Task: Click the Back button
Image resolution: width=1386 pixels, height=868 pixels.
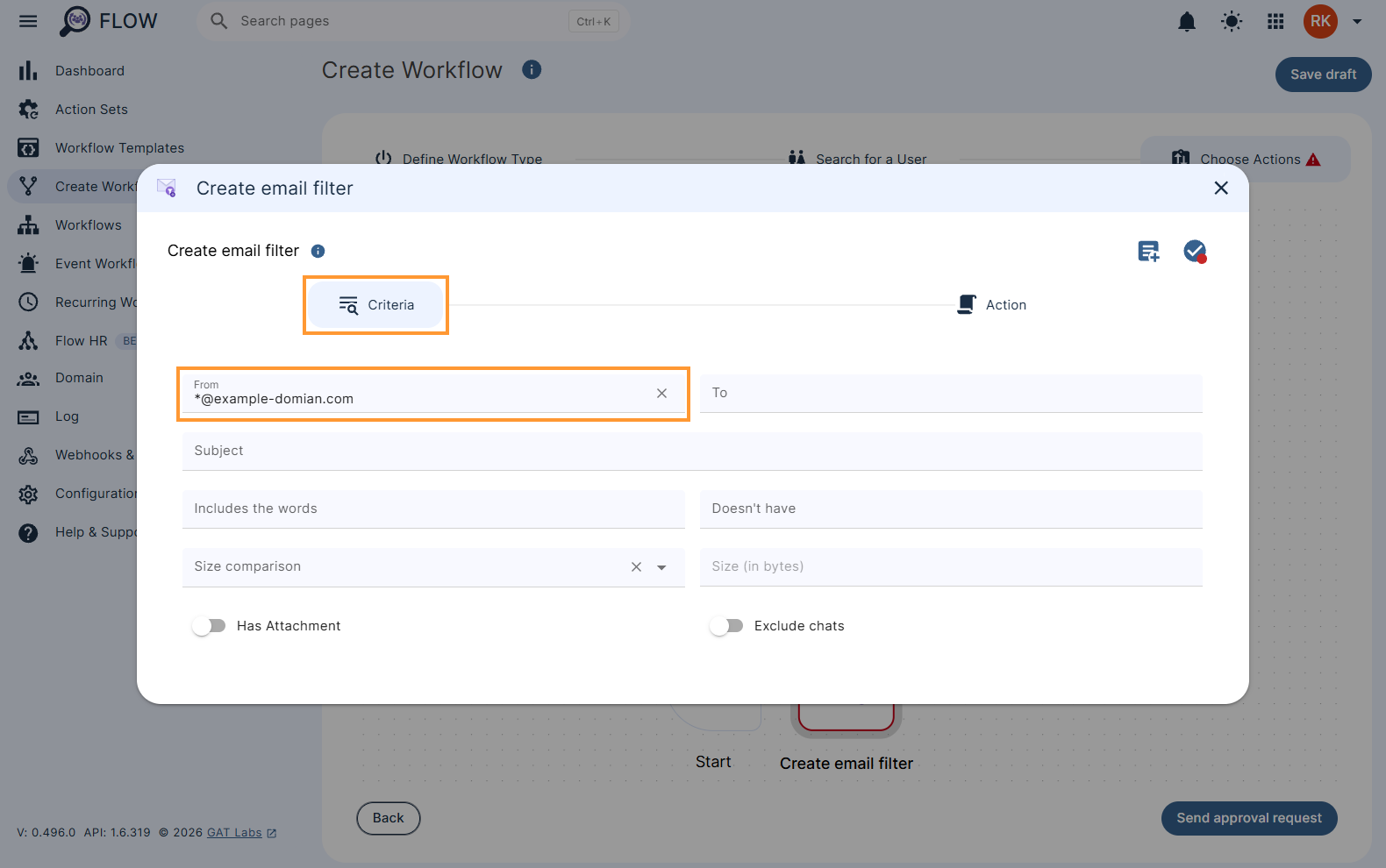Action: 389,818
